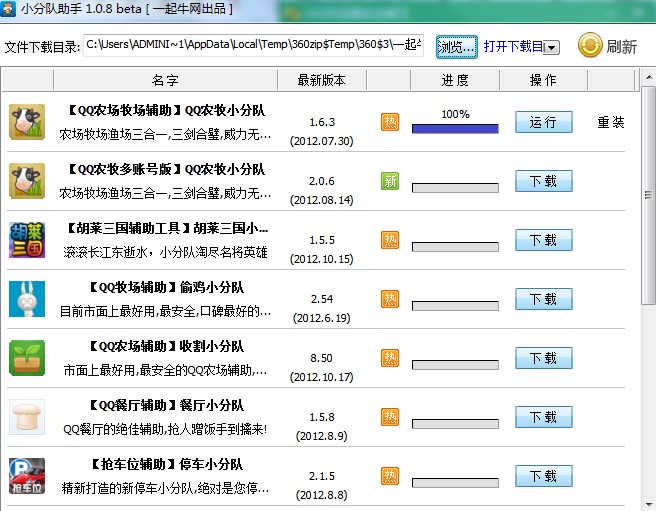Click the green new badge on QQ农牧多账号版
The width and height of the screenshot is (656, 511).
tap(390, 181)
